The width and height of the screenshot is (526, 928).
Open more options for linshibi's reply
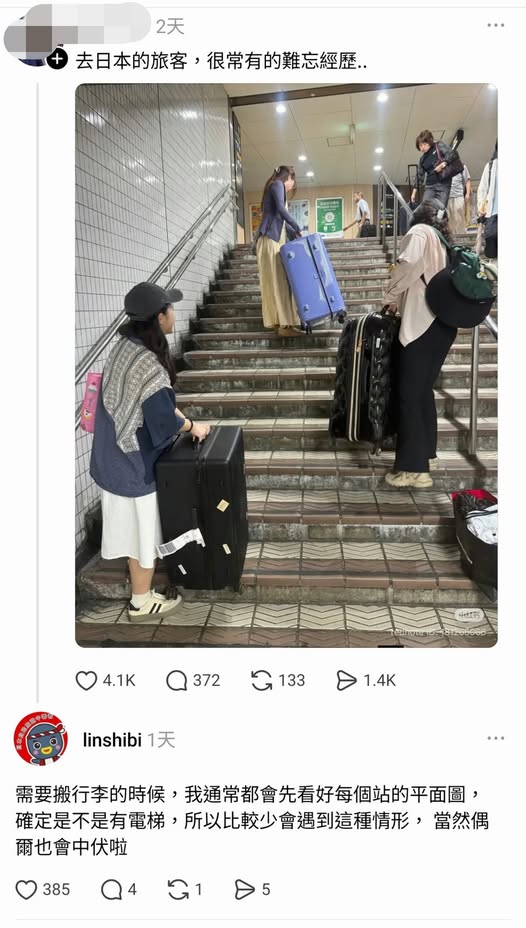click(495, 739)
